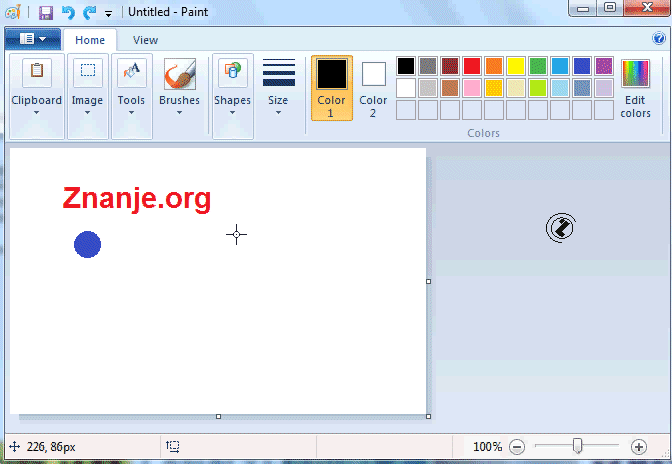Select Color 1 foreground swatch
The width and height of the screenshot is (672, 464).
(331, 88)
